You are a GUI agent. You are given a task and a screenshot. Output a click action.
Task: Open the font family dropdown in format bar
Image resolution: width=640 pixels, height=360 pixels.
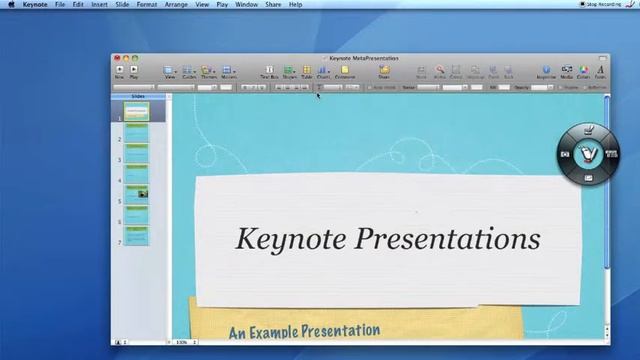133,87
